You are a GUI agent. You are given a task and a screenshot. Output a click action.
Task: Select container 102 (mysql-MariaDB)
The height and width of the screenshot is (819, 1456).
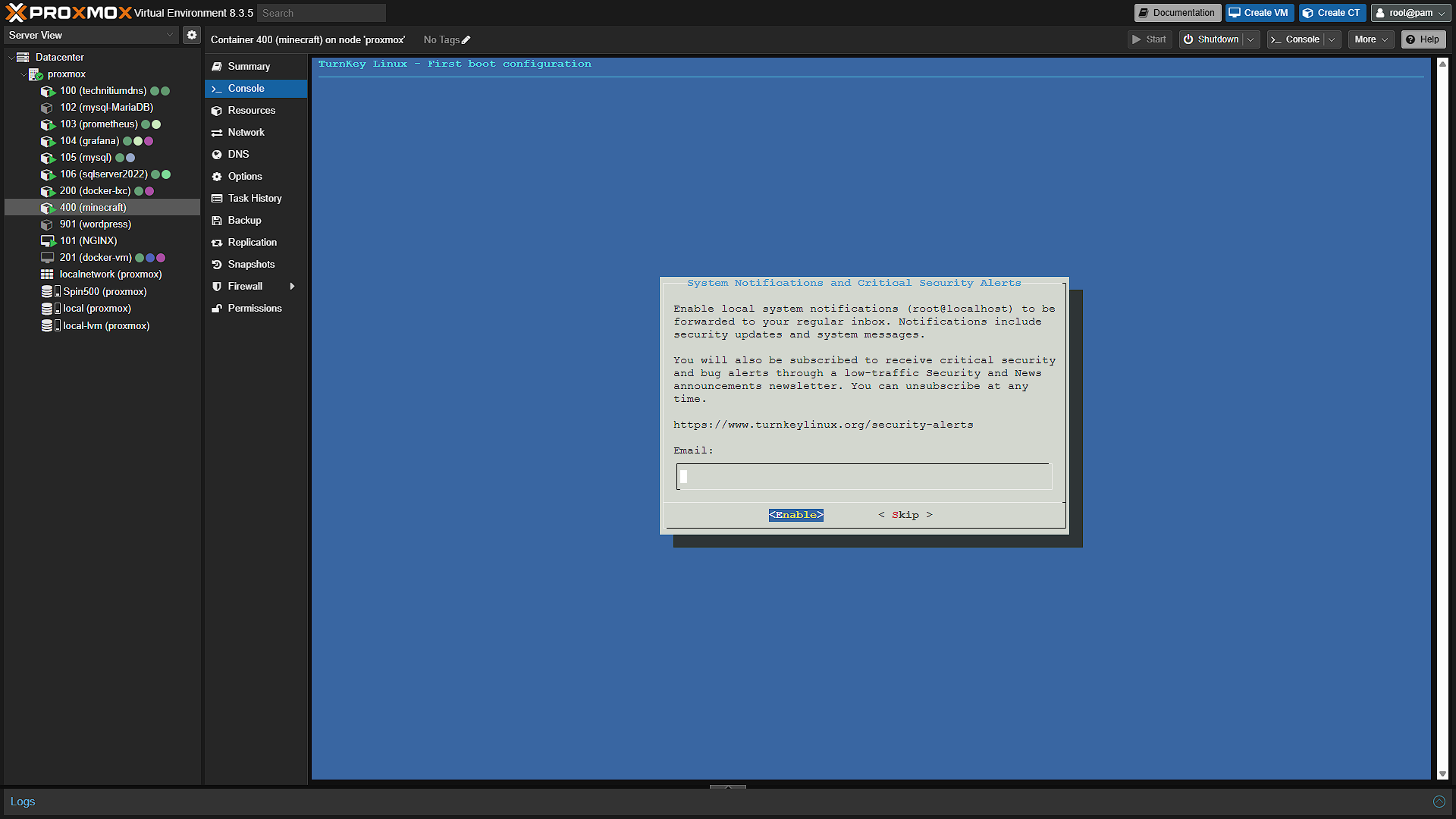[106, 107]
